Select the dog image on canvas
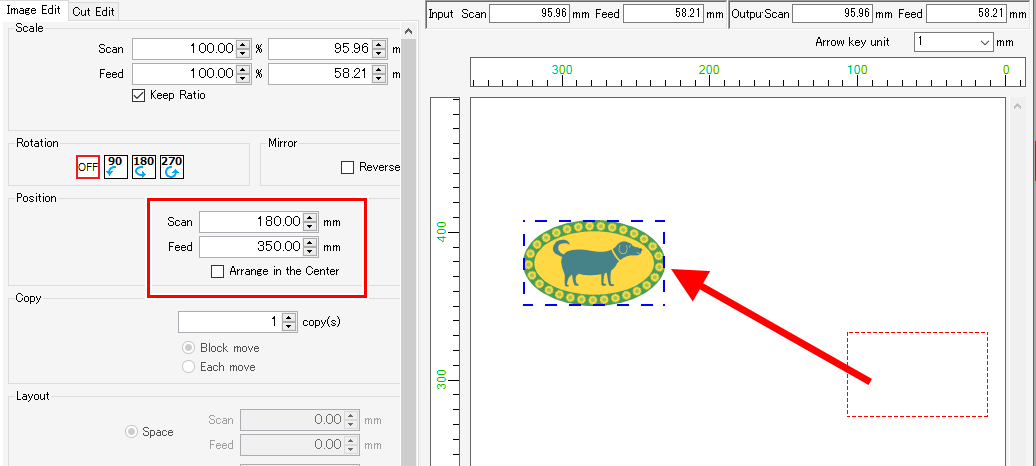1036x466 pixels. tap(593, 263)
